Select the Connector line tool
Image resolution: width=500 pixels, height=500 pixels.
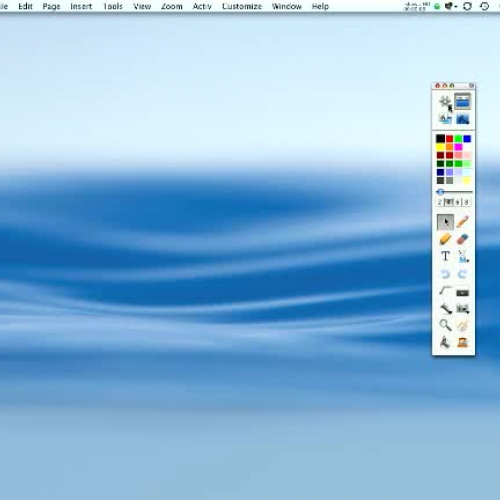(x=445, y=291)
